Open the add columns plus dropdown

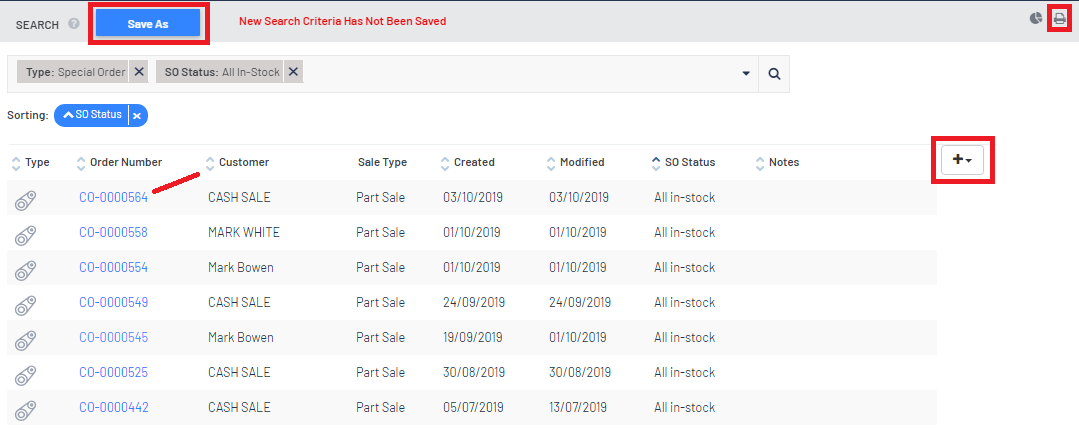click(963, 160)
